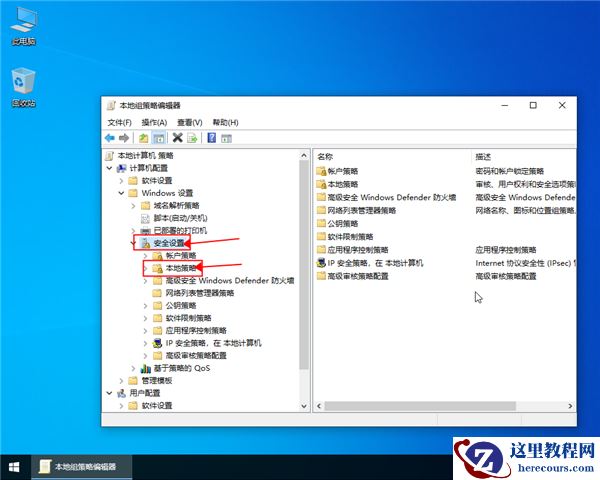Click right pane horizontal scroll right arrow
Viewport: 600px width, 480px height.
point(570,406)
